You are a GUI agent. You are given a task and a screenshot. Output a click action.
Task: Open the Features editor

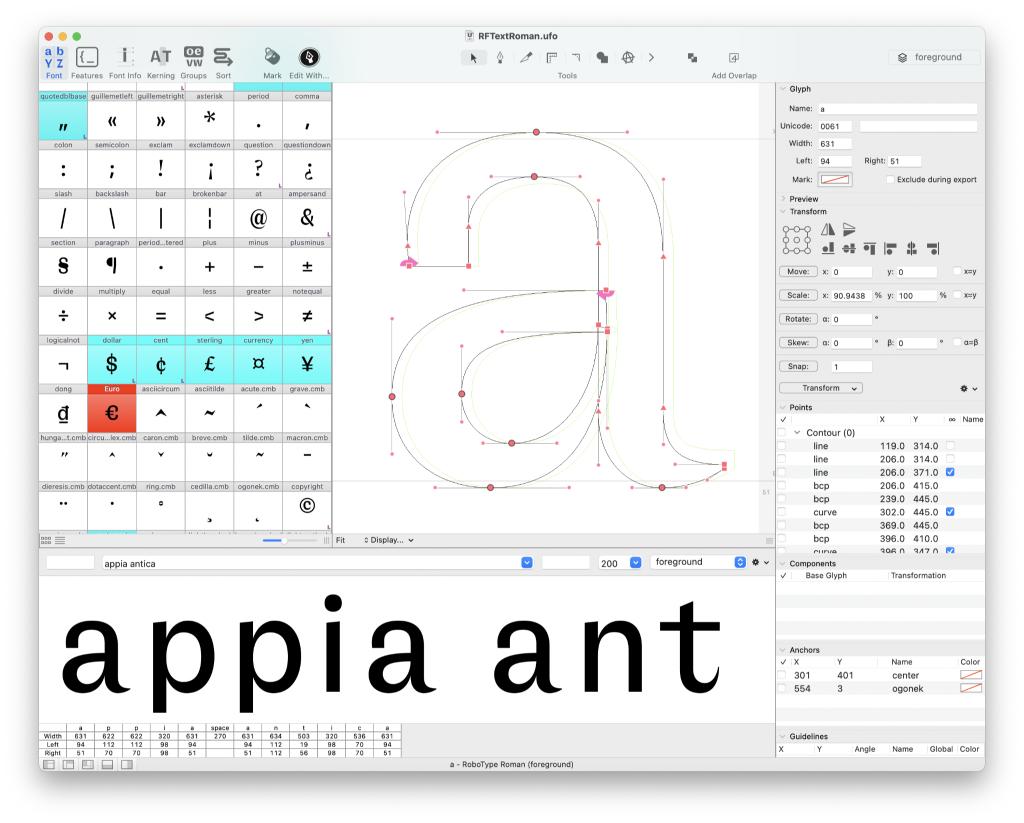[87, 63]
